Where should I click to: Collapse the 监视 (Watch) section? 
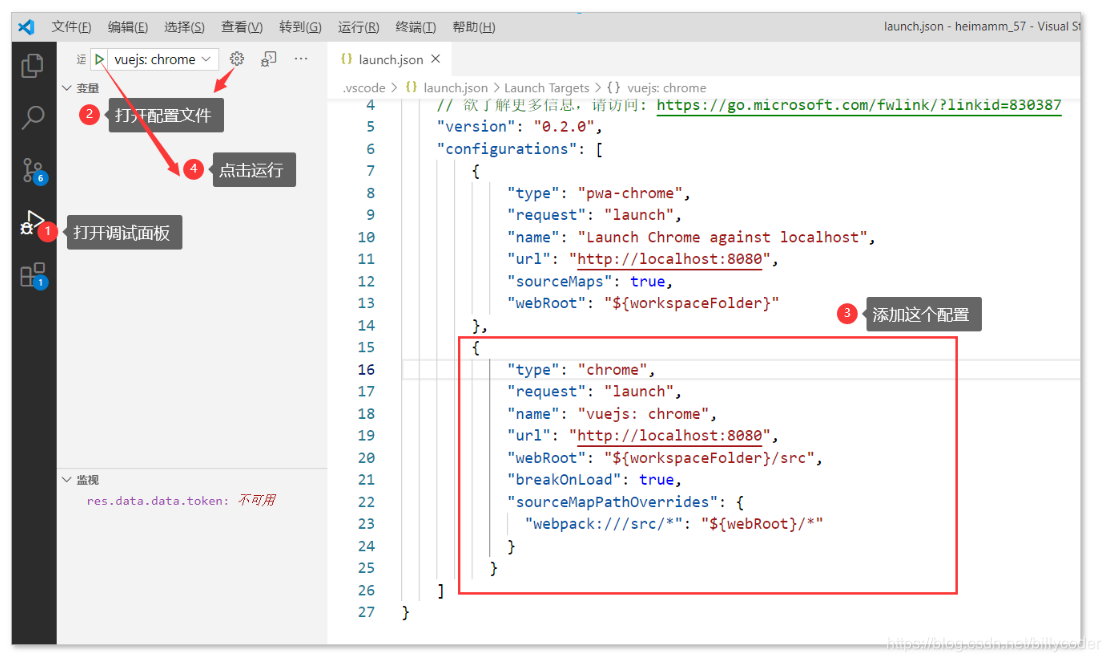click(81, 480)
